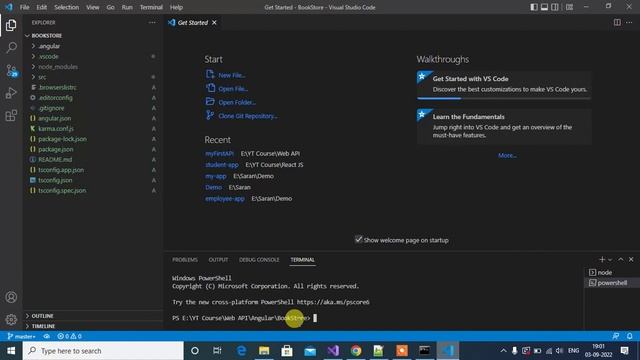The width and height of the screenshot is (640, 360).
Task: Open the Help menu
Action: pos(176,7)
